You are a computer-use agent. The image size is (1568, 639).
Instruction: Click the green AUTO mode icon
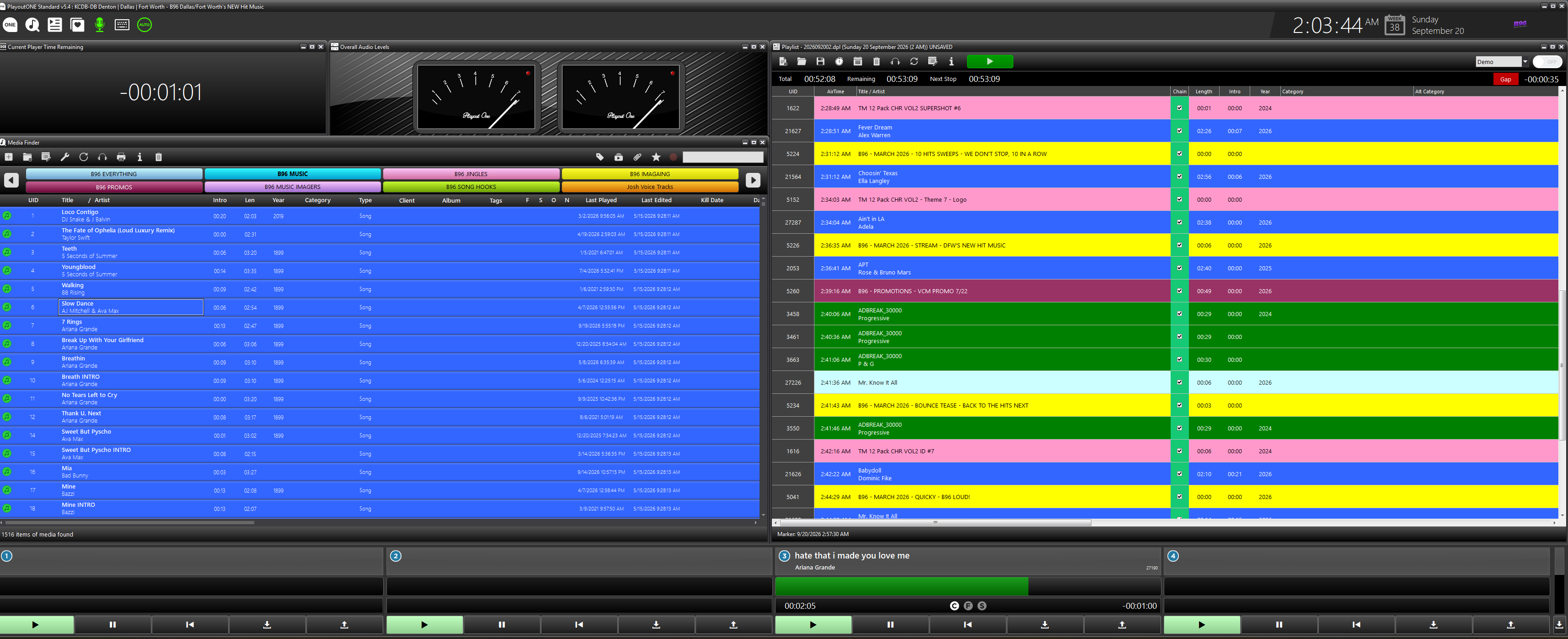click(x=144, y=25)
